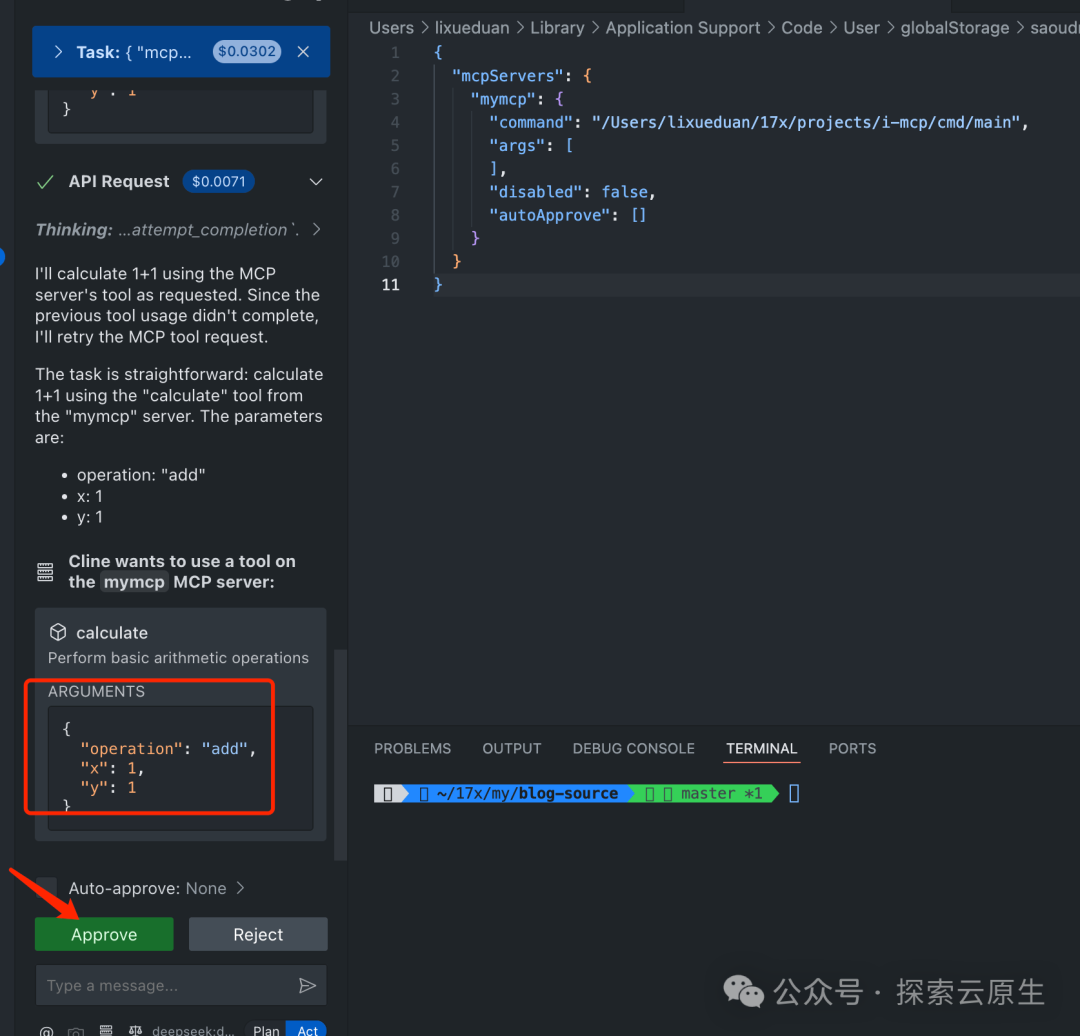Switch to the OUTPUT tab
The image size is (1080, 1036).
511,748
